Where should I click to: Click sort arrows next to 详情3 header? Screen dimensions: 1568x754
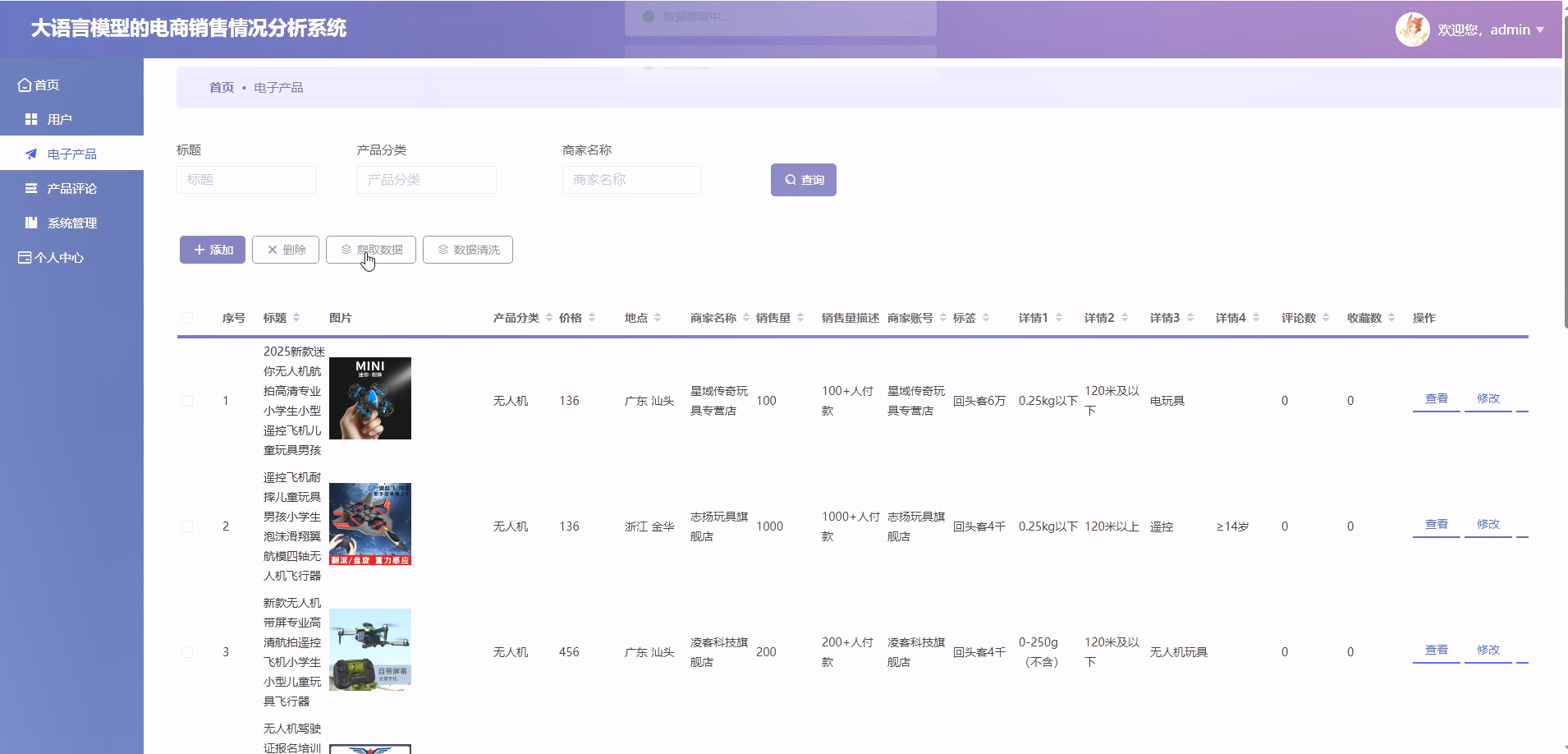(1190, 318)
